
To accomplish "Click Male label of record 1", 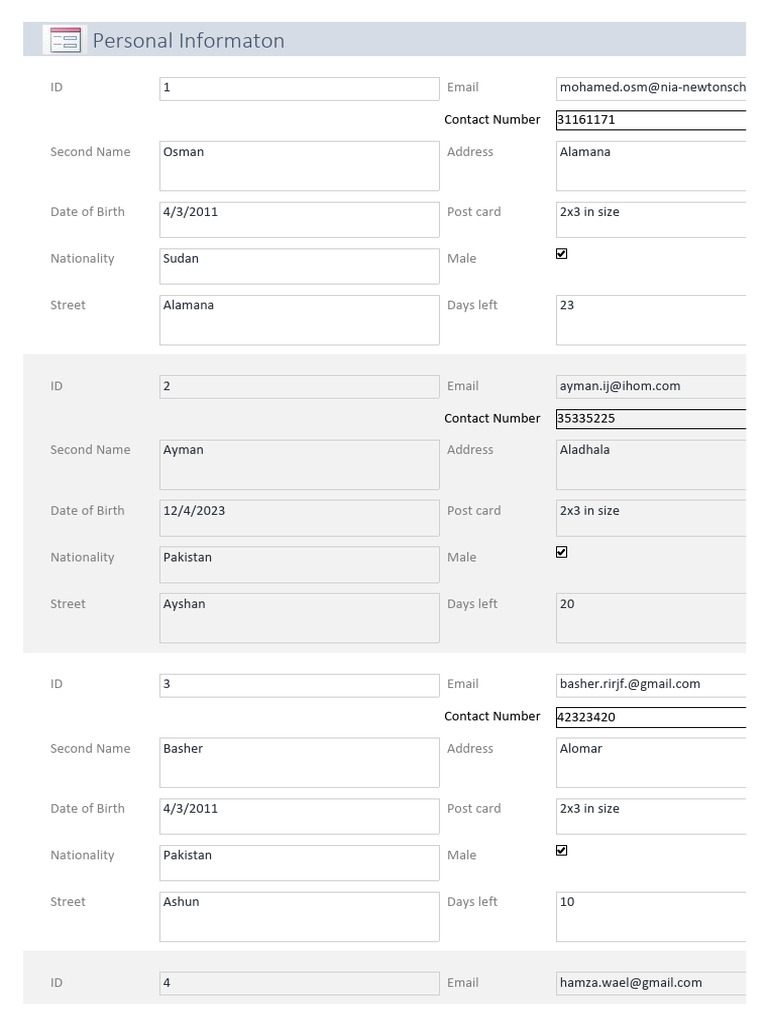I will [462, 259].
